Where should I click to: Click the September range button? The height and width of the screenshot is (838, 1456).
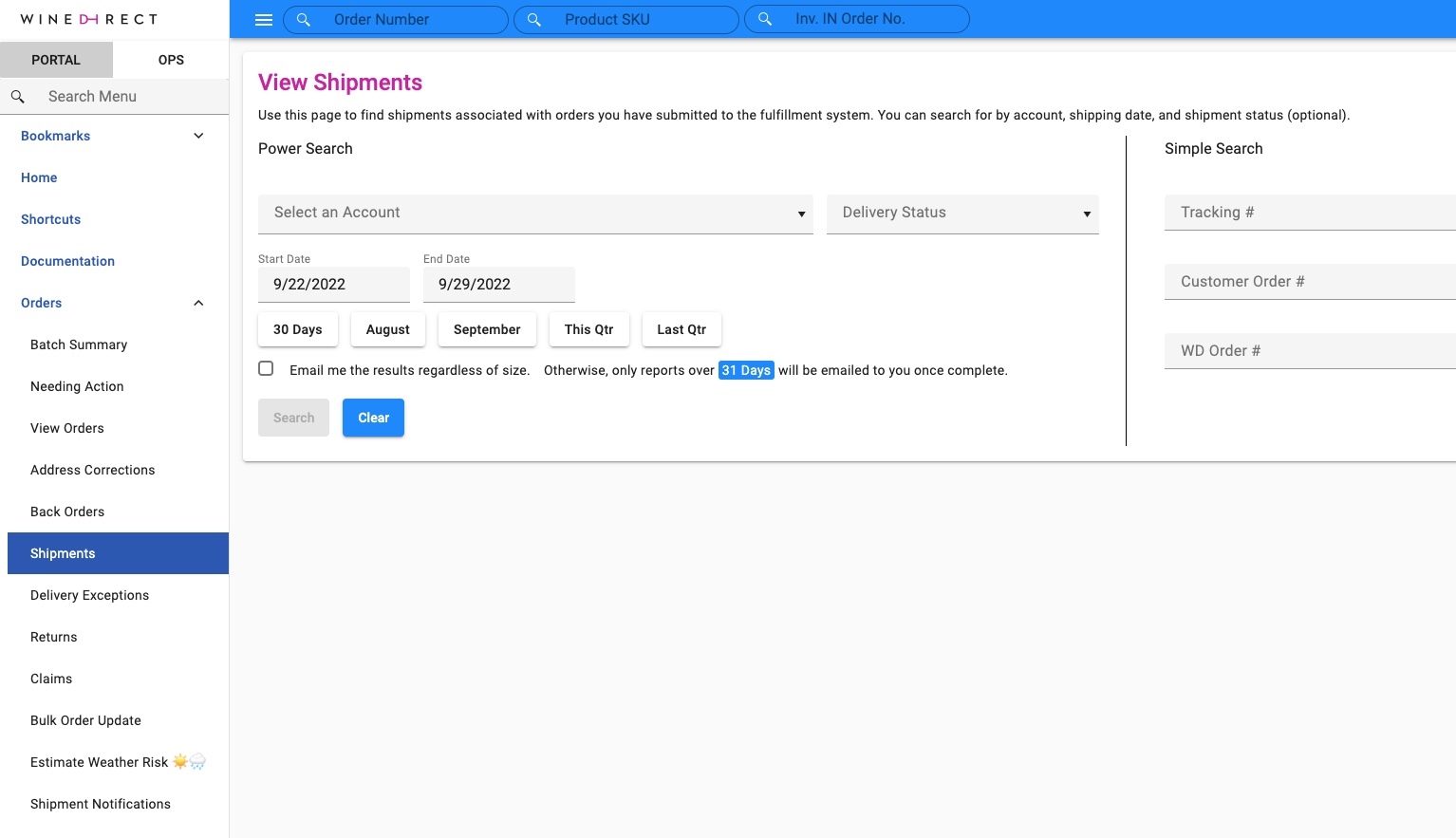tap(487, 329)
